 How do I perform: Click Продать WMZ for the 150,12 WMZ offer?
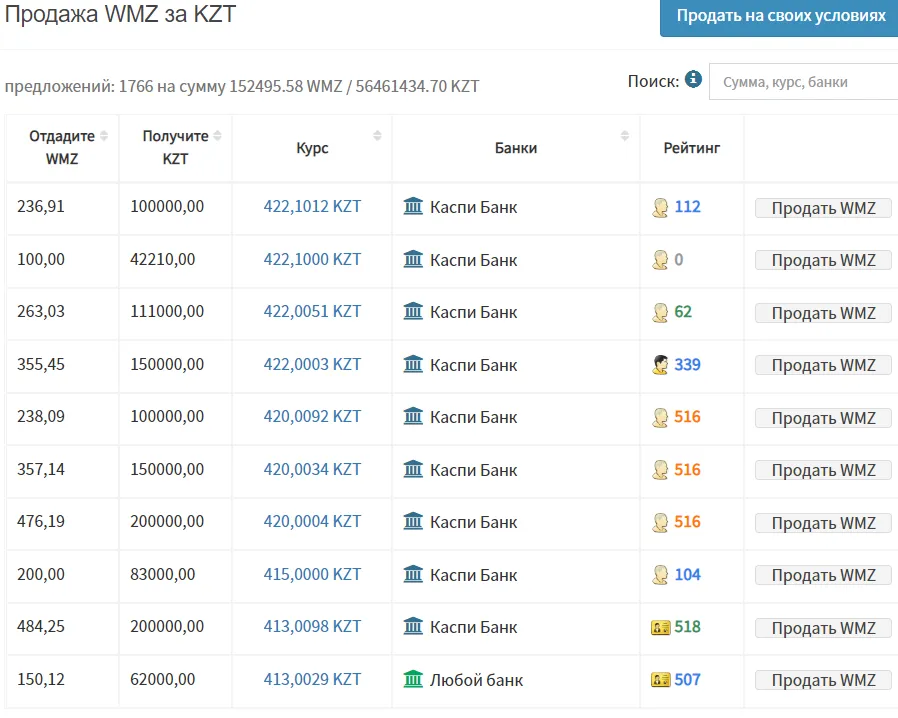(823, 680)
